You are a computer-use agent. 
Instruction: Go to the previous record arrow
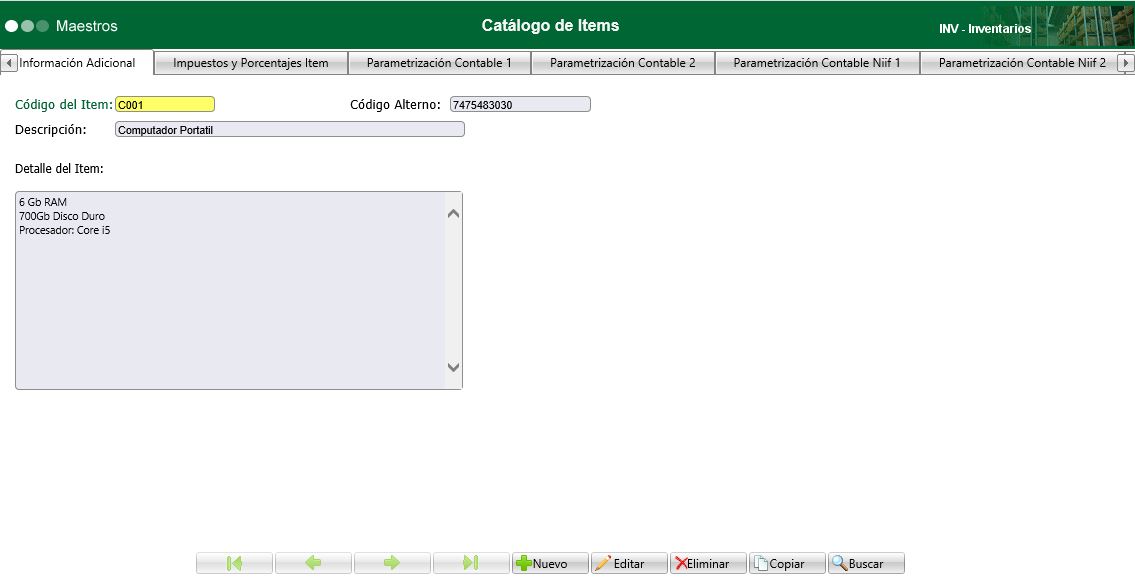(x=313, y=563)
